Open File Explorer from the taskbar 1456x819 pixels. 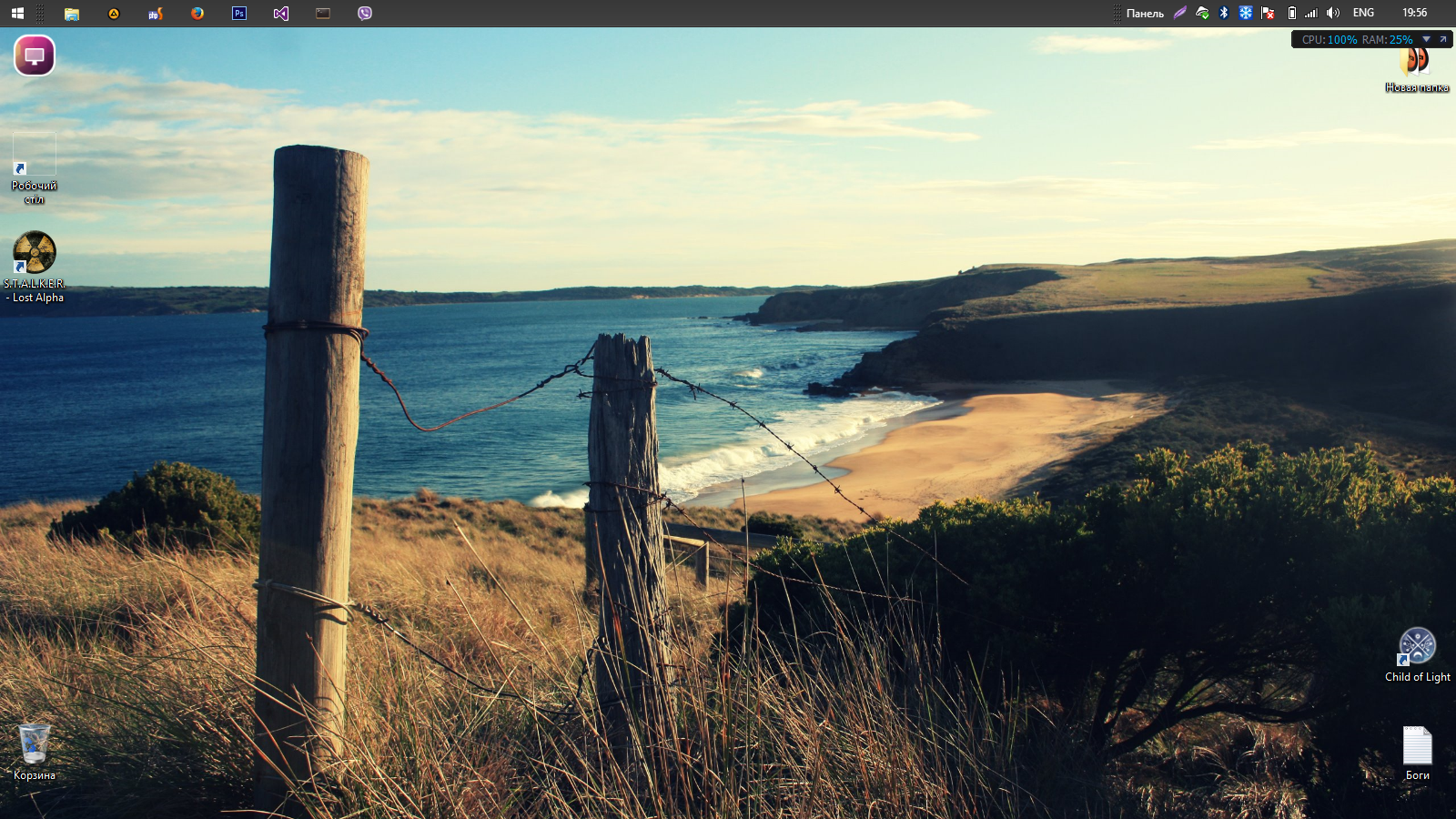[x=72, y=13]
